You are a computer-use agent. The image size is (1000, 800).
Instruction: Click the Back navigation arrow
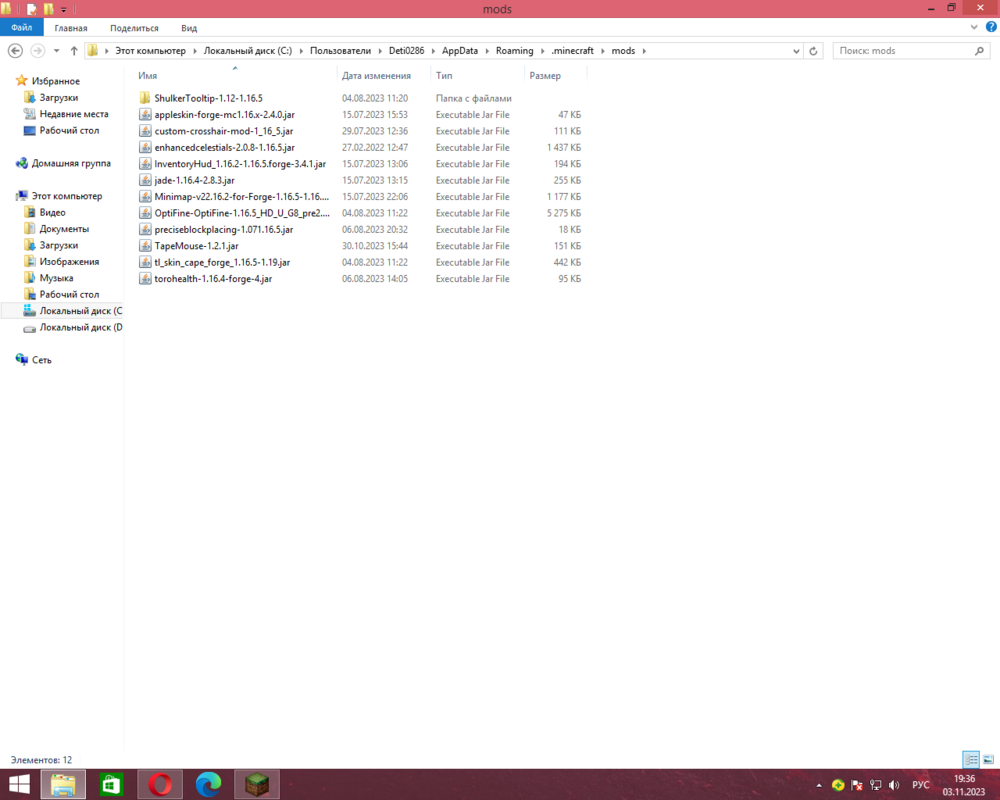[15, 50]
